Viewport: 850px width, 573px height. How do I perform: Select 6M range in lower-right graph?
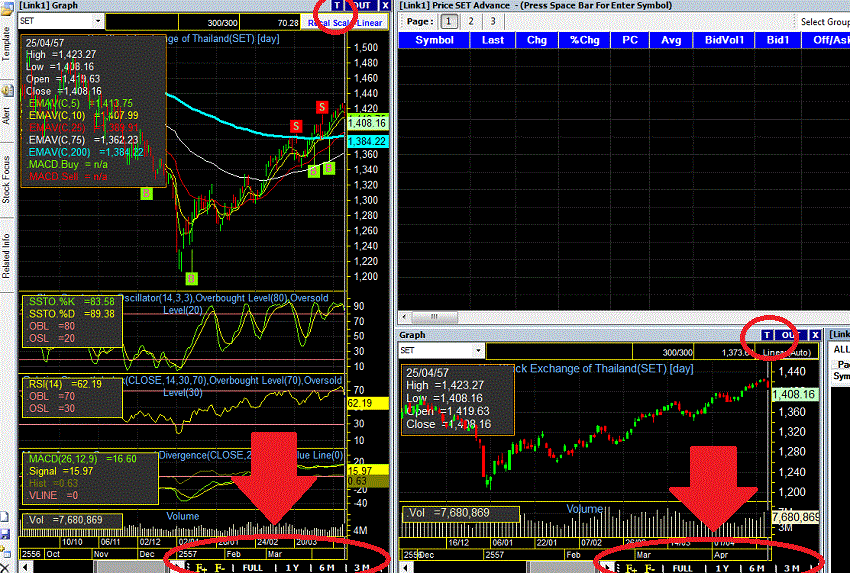[x=757, y=568]
